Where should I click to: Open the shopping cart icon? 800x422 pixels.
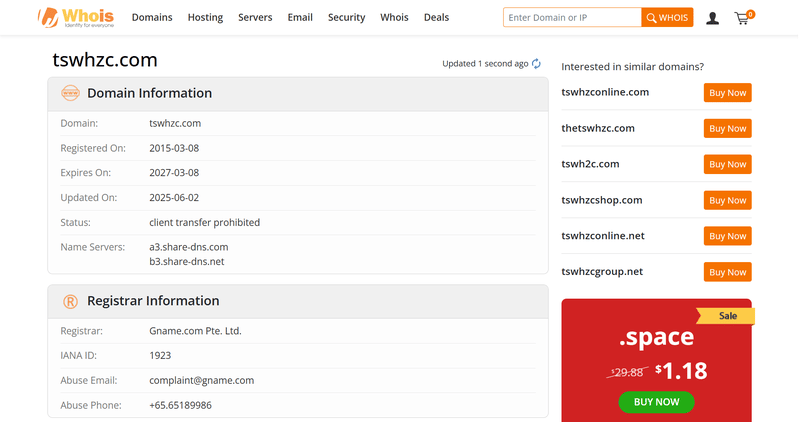click(744, 18)
